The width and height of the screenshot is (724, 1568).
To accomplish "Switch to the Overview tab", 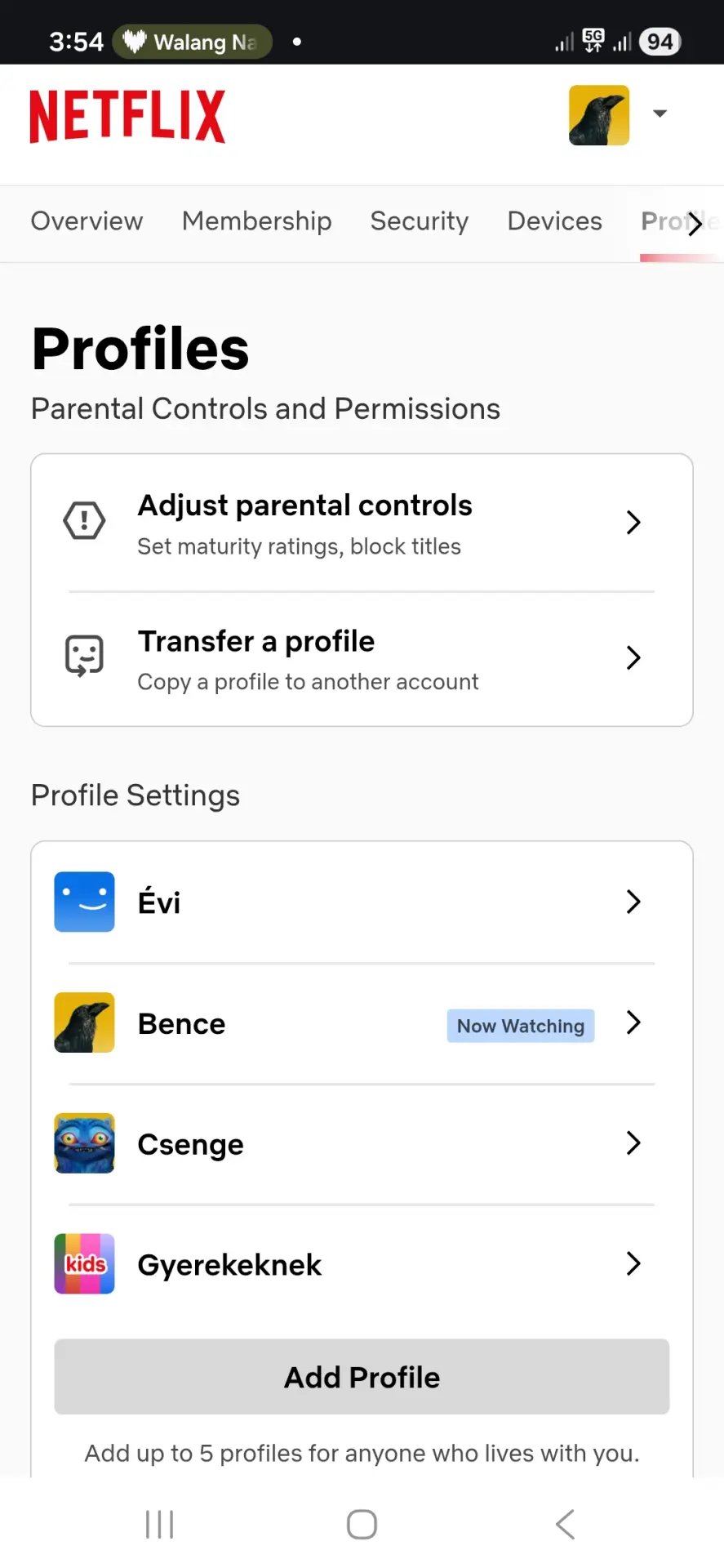I will 87,221.
